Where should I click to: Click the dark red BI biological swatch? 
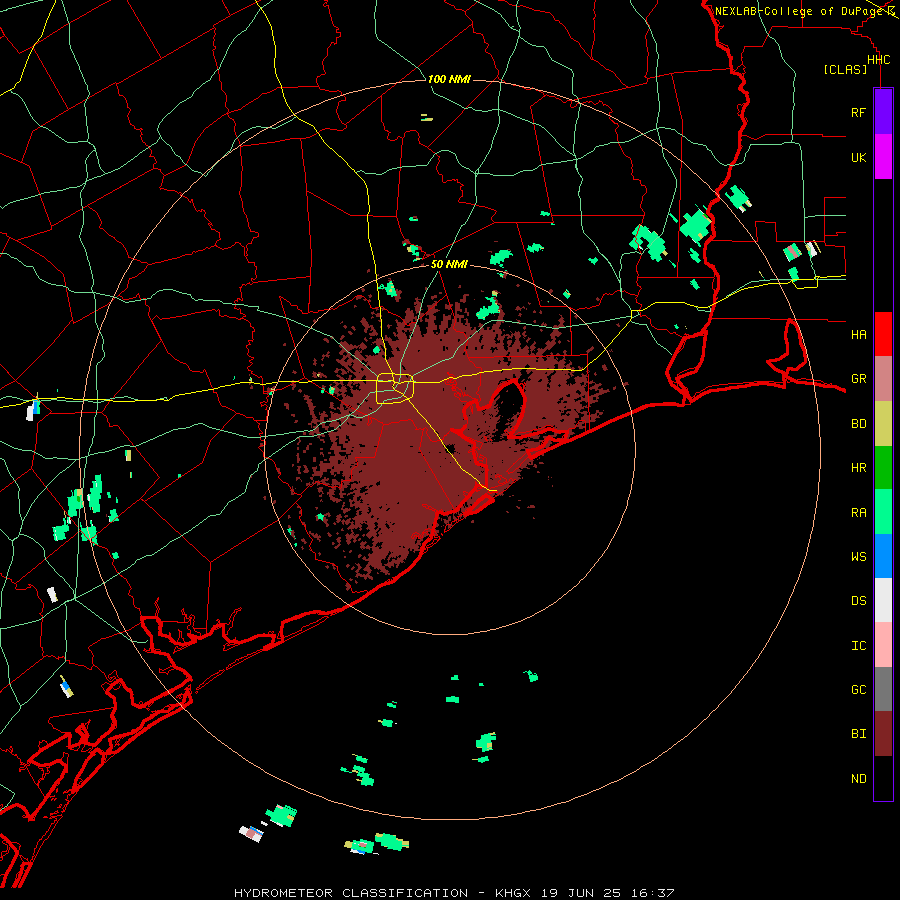pyautogui.click(x=883, y=734)
